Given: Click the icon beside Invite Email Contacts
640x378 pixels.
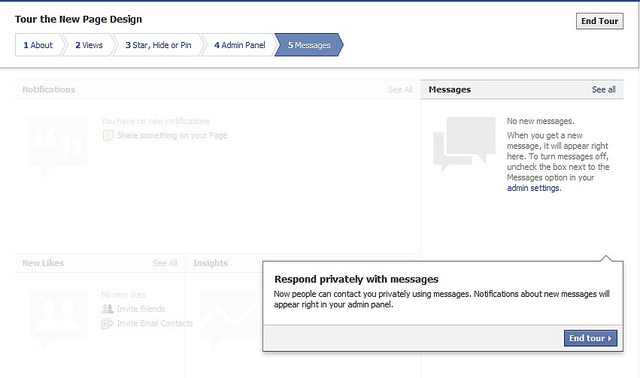Looking at the screenshot, I should [x=107, y=323].
